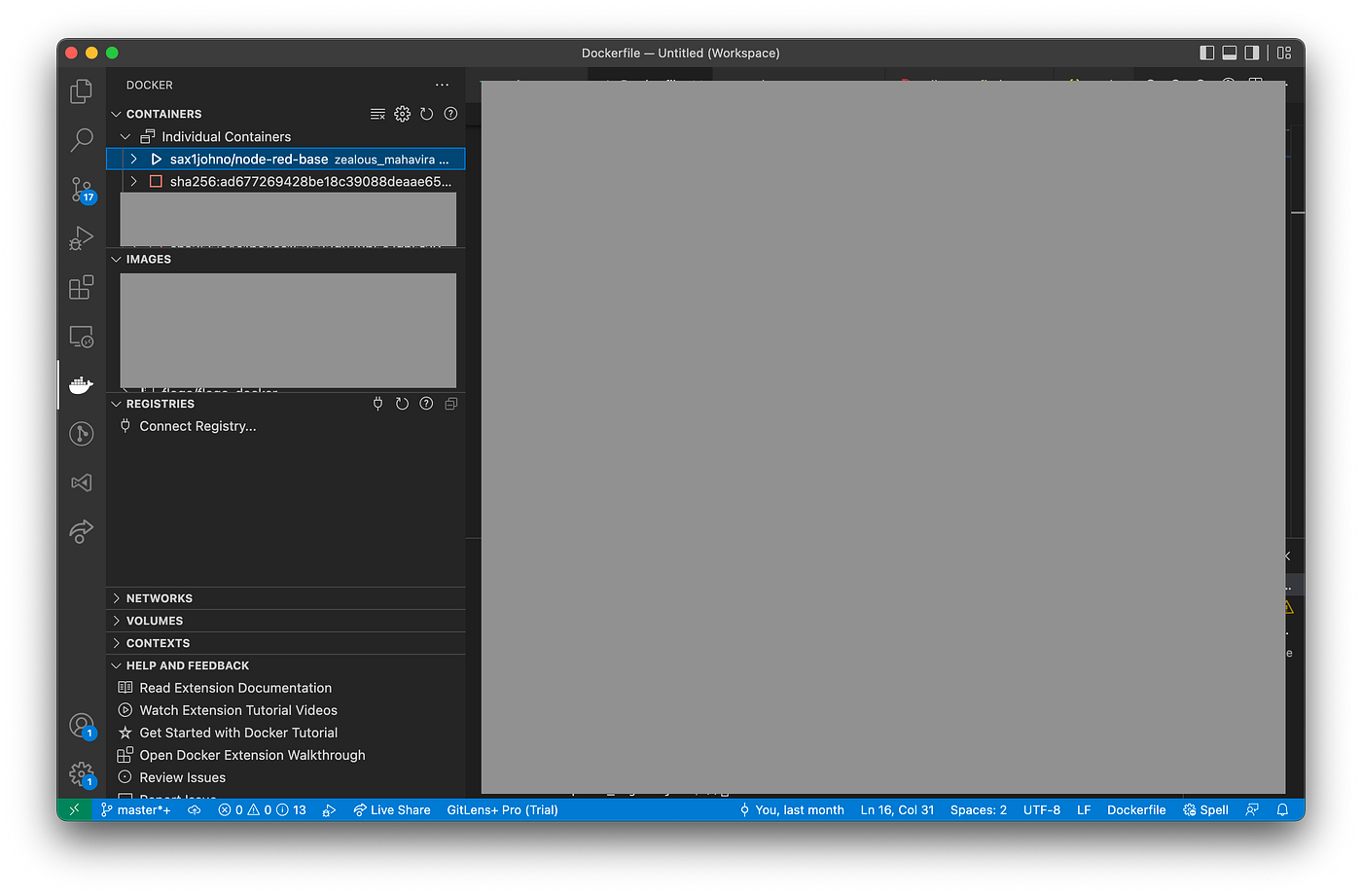Viewport: 1362px width, 896px height.
Task: Open the Explorer view in activity bar
Action: click(82, 91)
